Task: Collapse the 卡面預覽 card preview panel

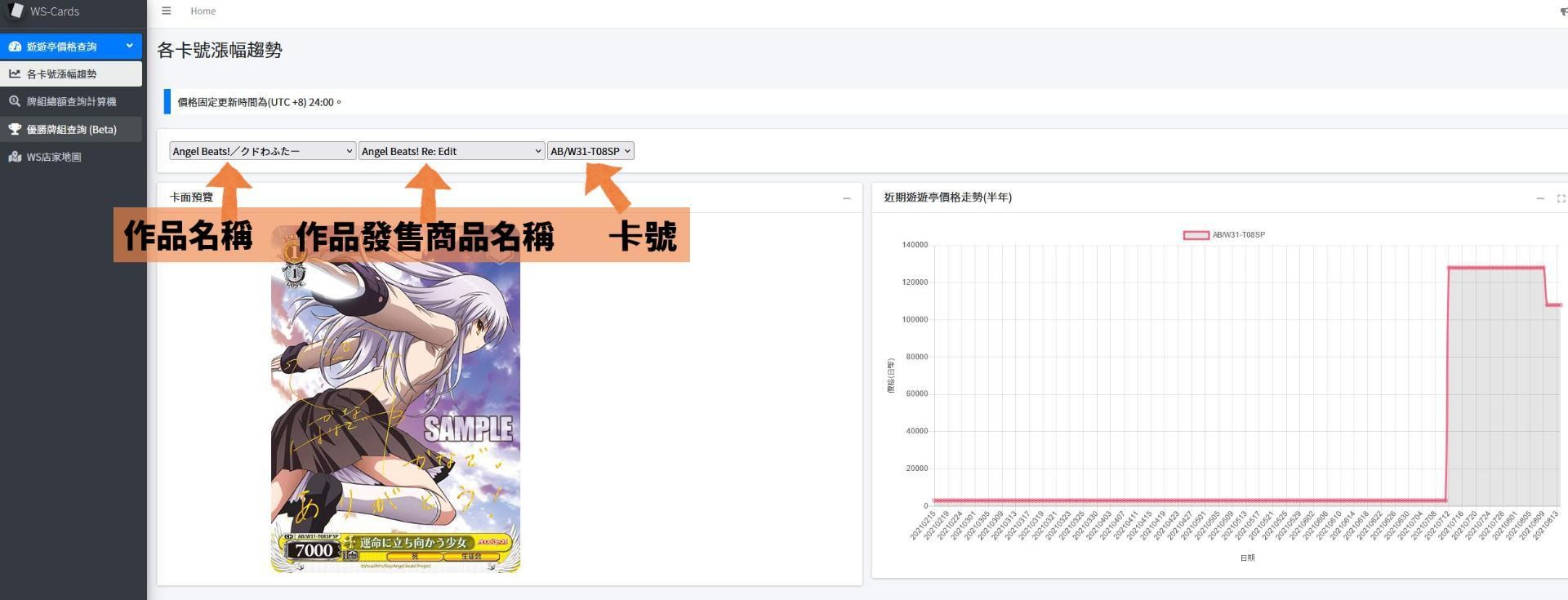Action: coord(846,198)
